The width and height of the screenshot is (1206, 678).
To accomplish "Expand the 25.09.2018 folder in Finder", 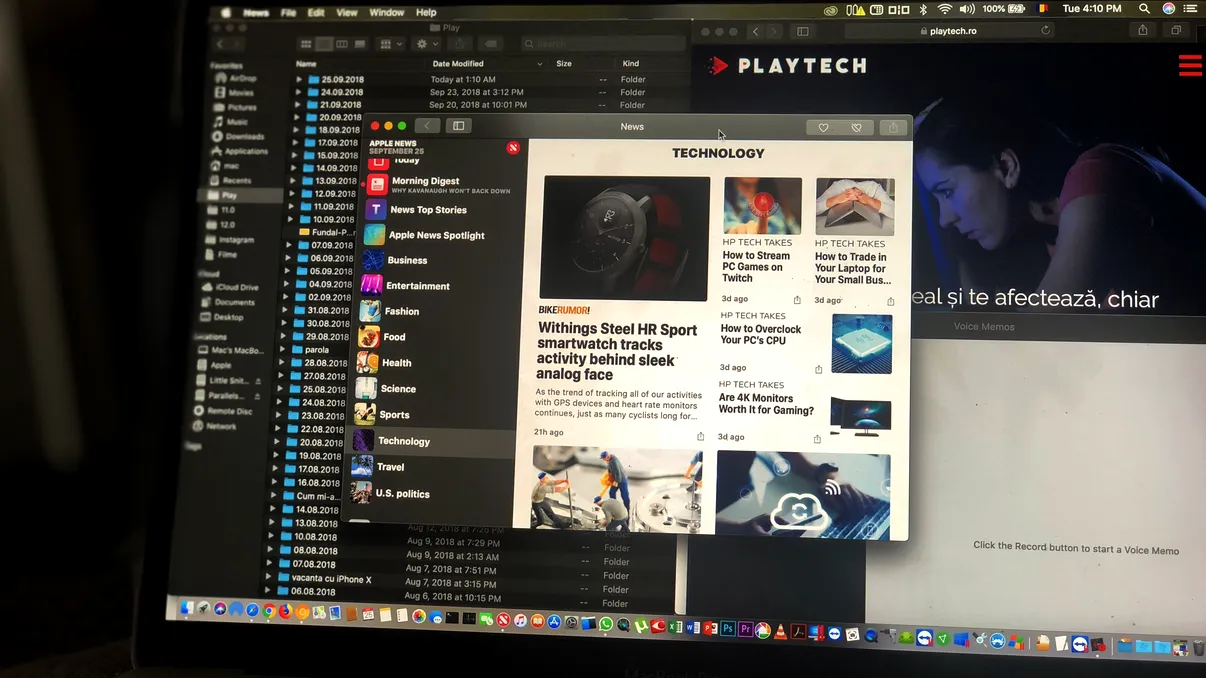I will click(299, 79).
